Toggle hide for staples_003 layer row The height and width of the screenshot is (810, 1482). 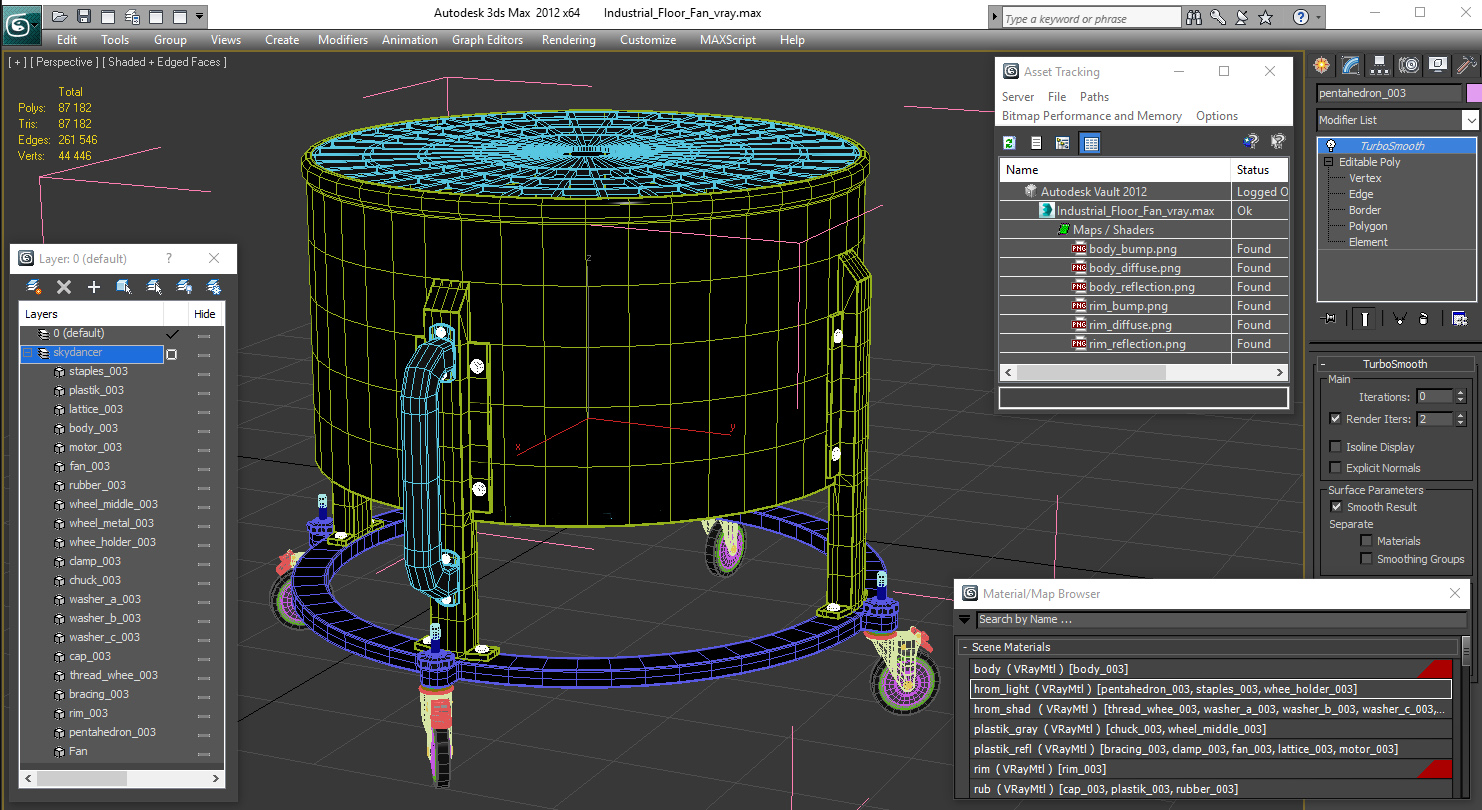click(204, 373)
